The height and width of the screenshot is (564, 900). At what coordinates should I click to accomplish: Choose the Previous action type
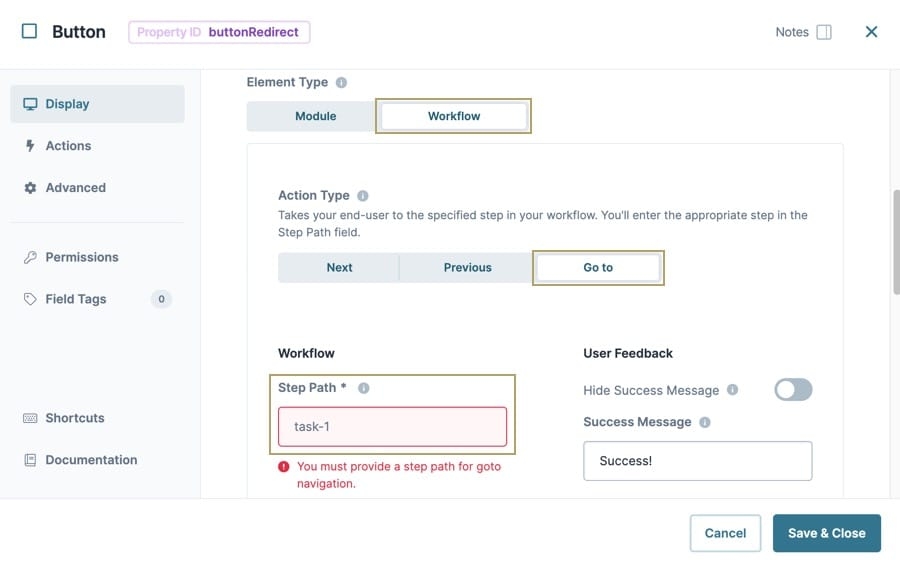[x=467, y=267]
